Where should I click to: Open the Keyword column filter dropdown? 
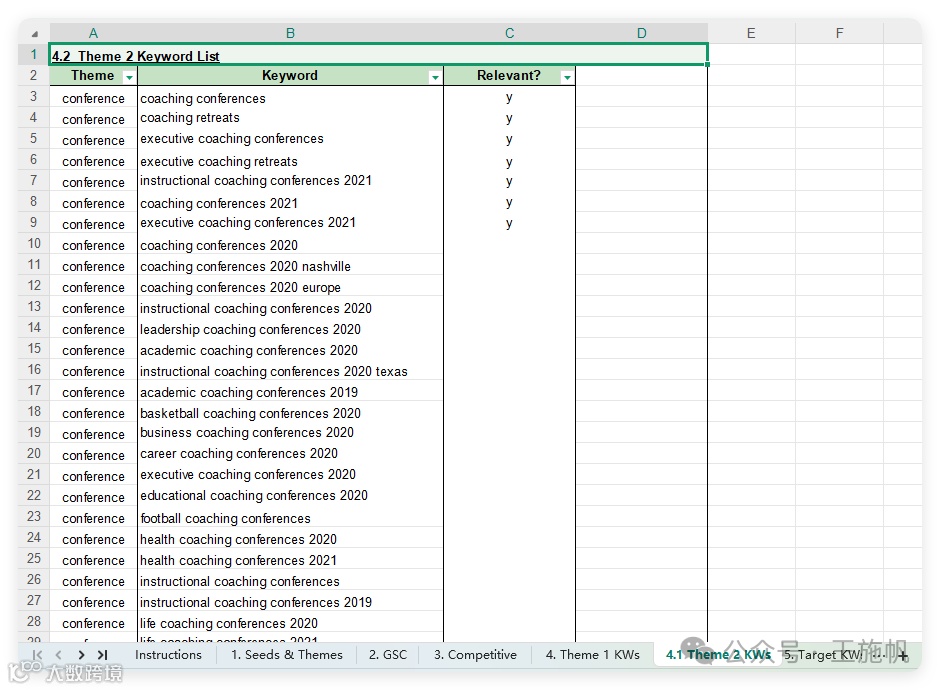pyautogui.click(x=435, y=77)
